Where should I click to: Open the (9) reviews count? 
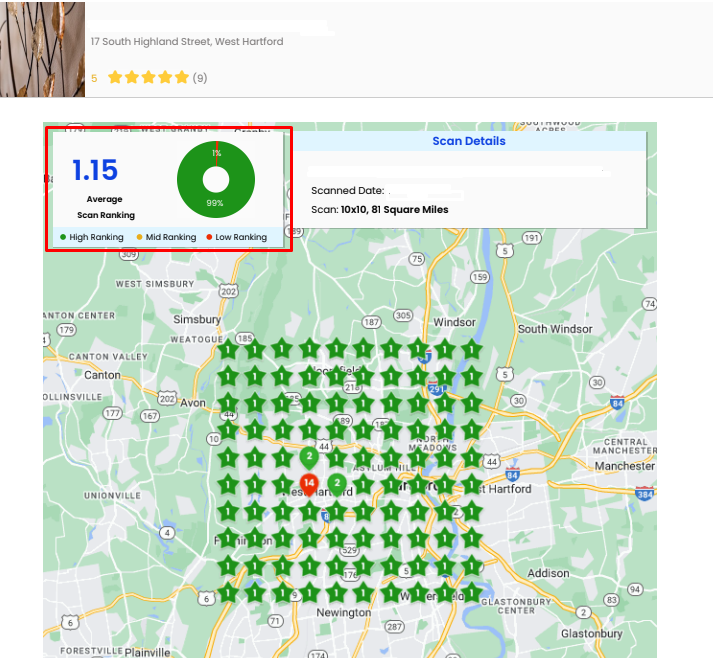click(x=200, y=78)
